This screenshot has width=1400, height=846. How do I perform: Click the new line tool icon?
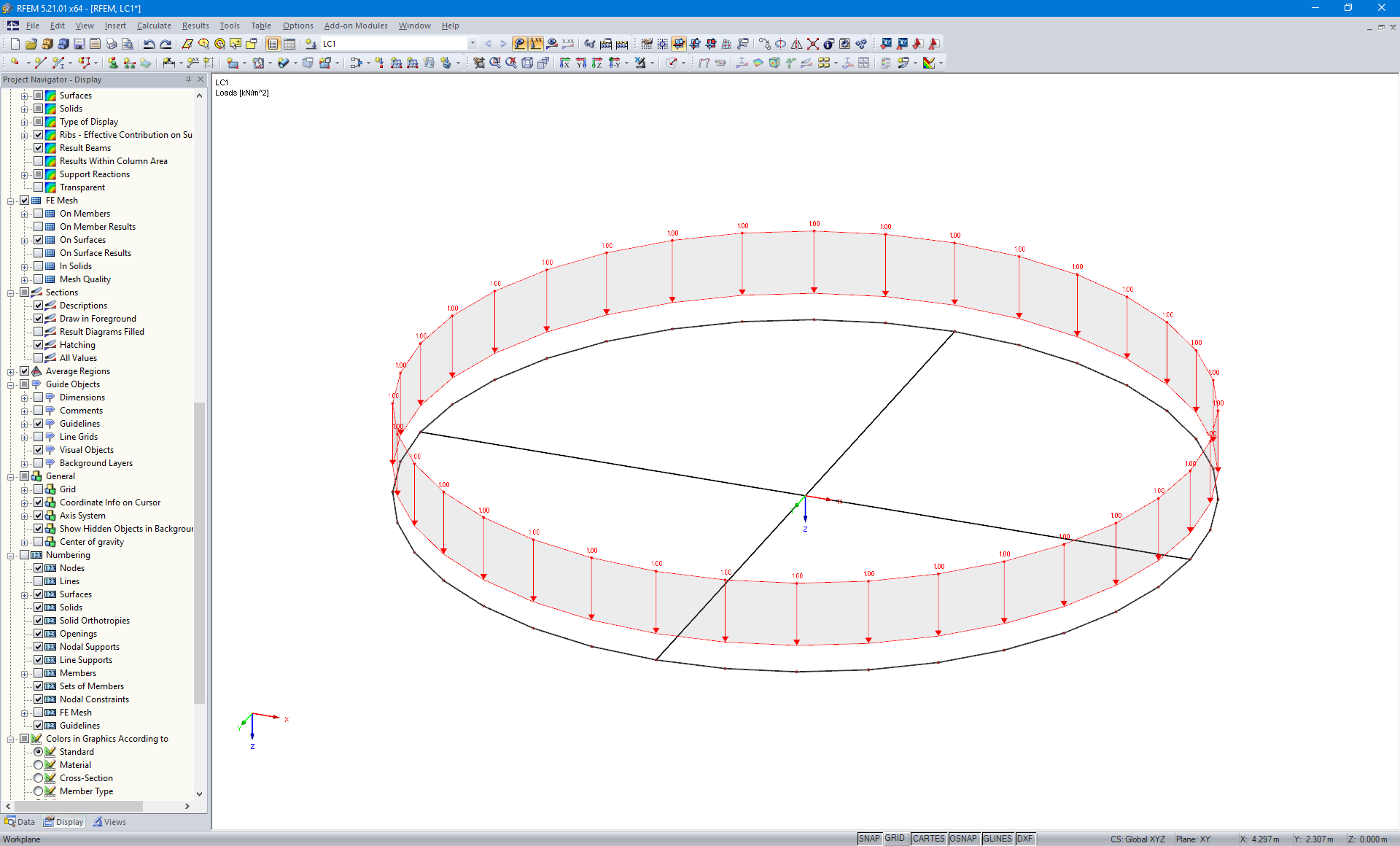point(41,63)
